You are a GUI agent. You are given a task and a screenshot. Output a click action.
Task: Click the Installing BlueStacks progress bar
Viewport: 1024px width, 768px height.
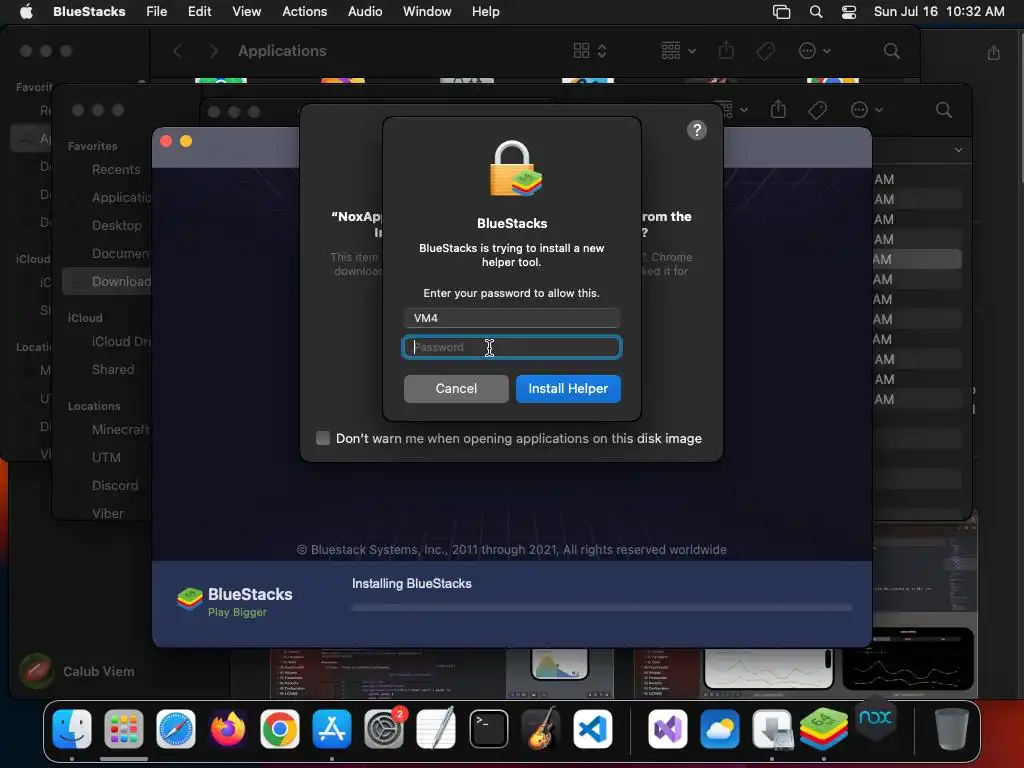coord(601,607)
